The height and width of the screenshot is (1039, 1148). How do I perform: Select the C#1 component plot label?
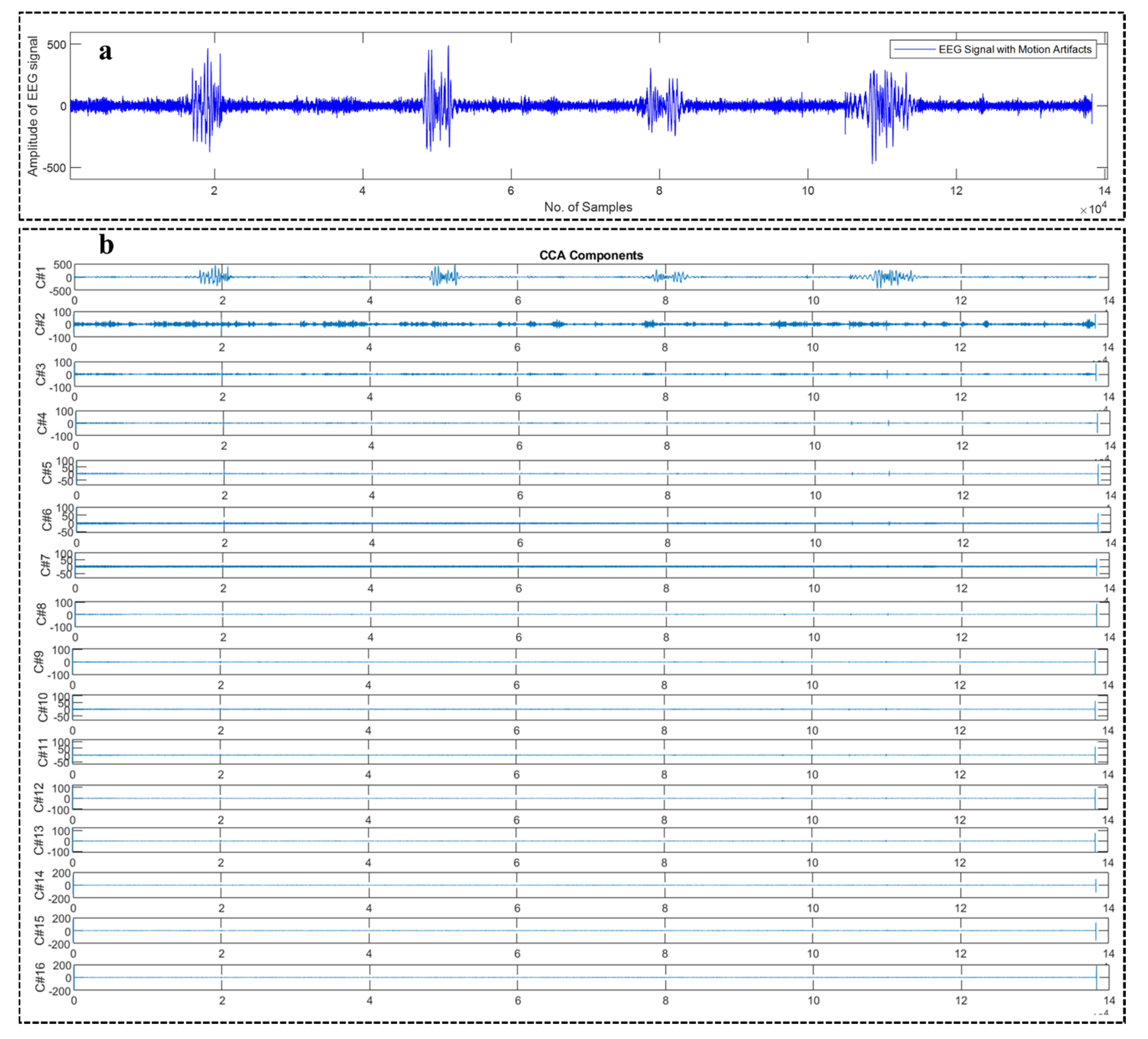click(x=40, y=277)
